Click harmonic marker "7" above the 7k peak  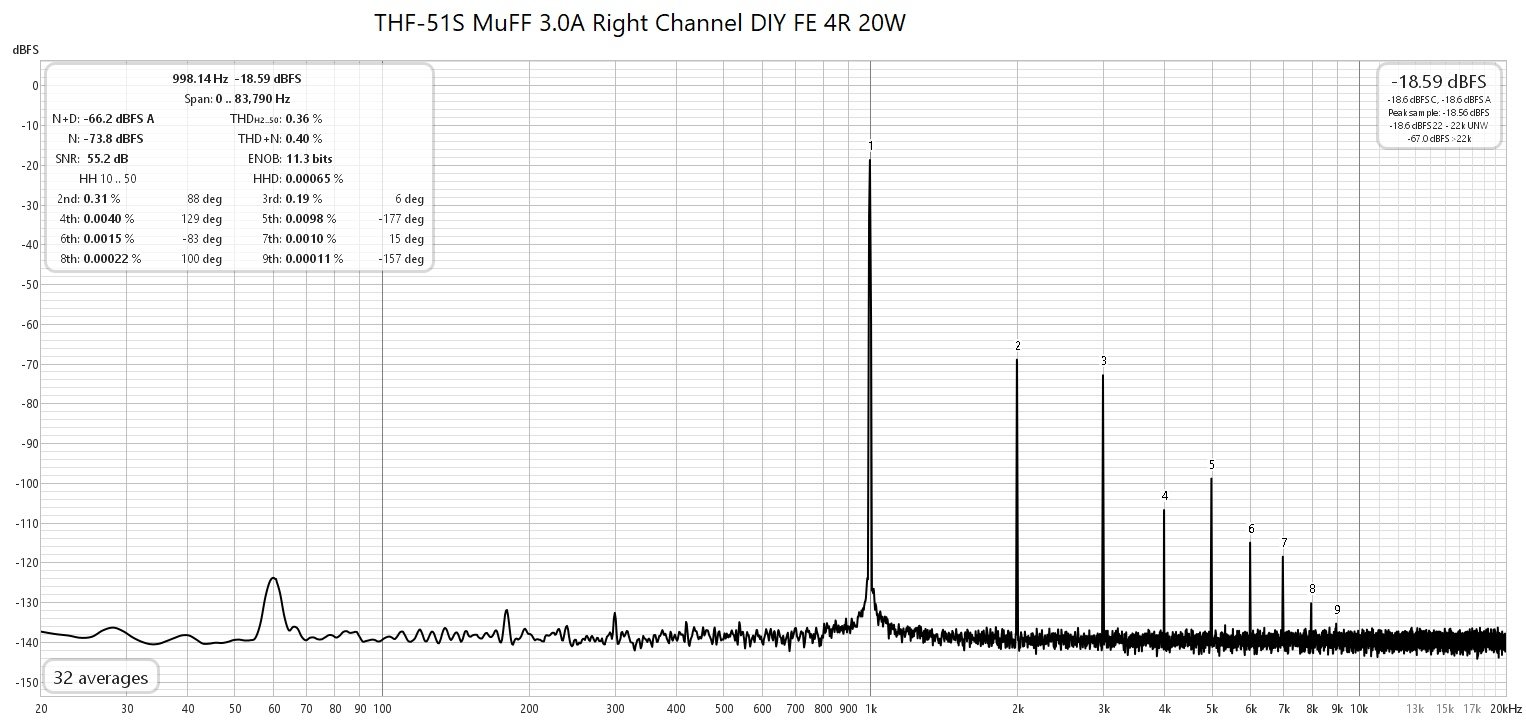(x=1283, y=543)
